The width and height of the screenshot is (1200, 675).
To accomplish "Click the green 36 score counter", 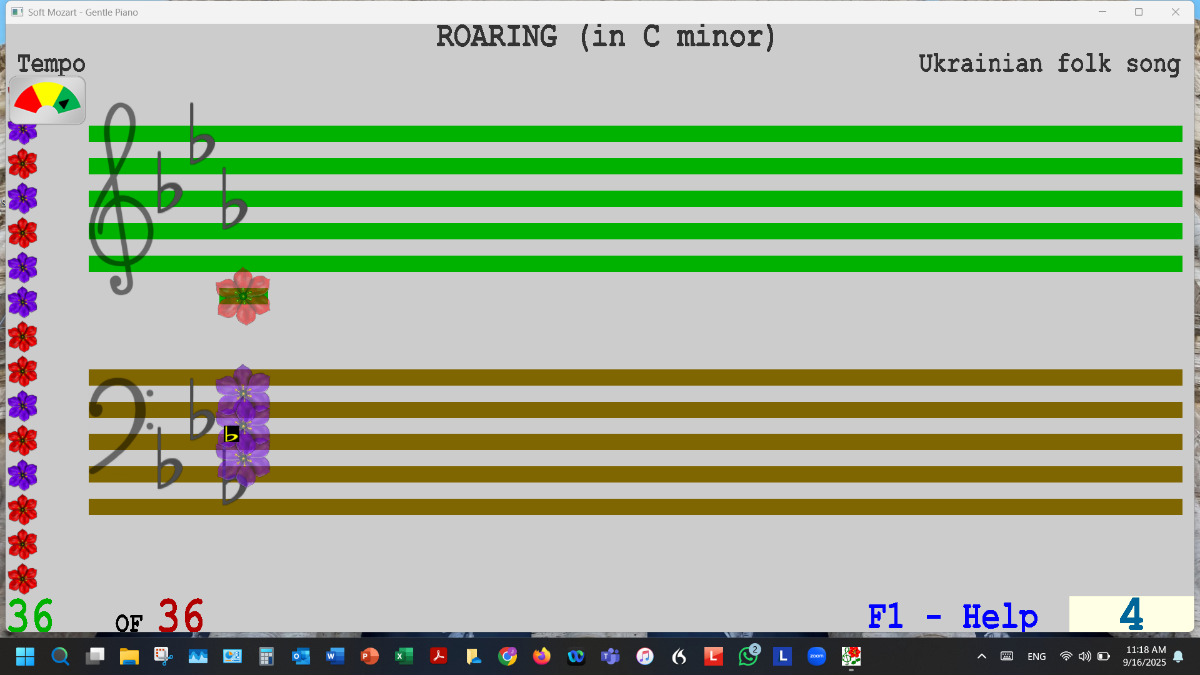I will click(30, 616).
